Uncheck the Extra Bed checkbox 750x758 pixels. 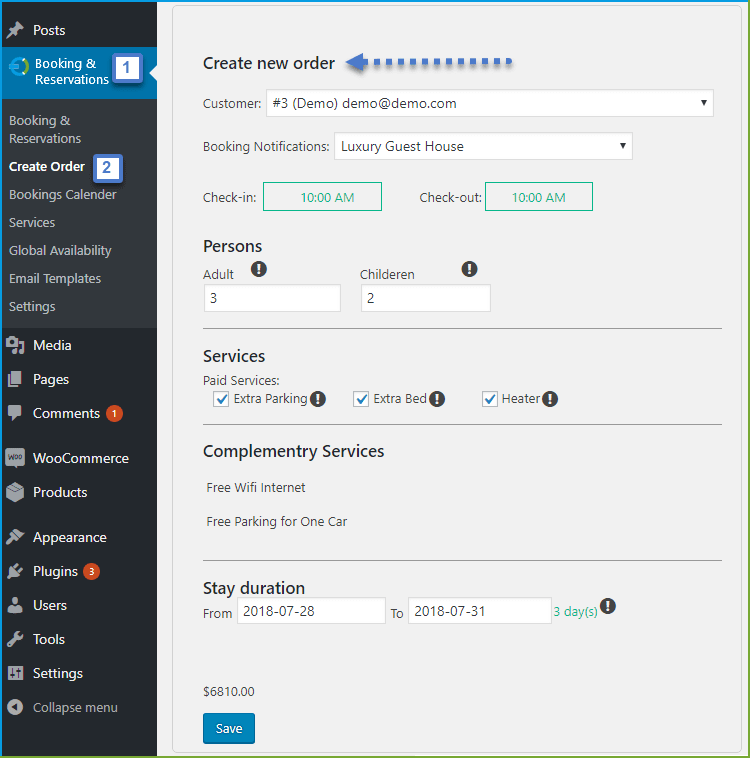point(361,399)
